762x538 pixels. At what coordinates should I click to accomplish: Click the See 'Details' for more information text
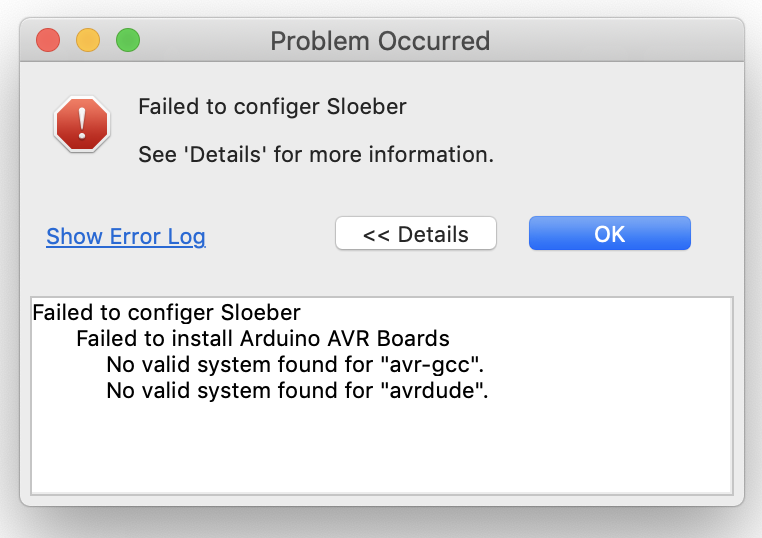[x=316, y=155]
